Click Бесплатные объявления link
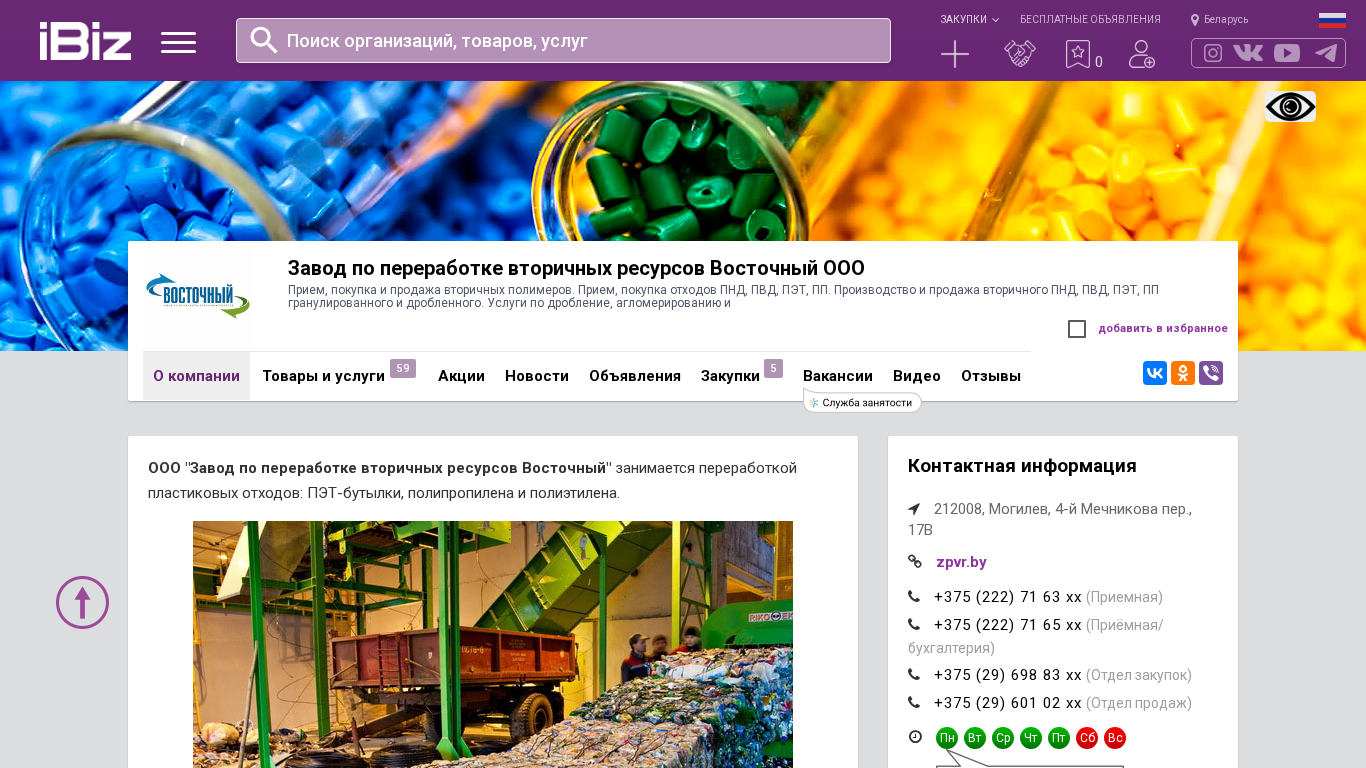This screenshot has height=768, width=1366. click(x=1090, y=20)
